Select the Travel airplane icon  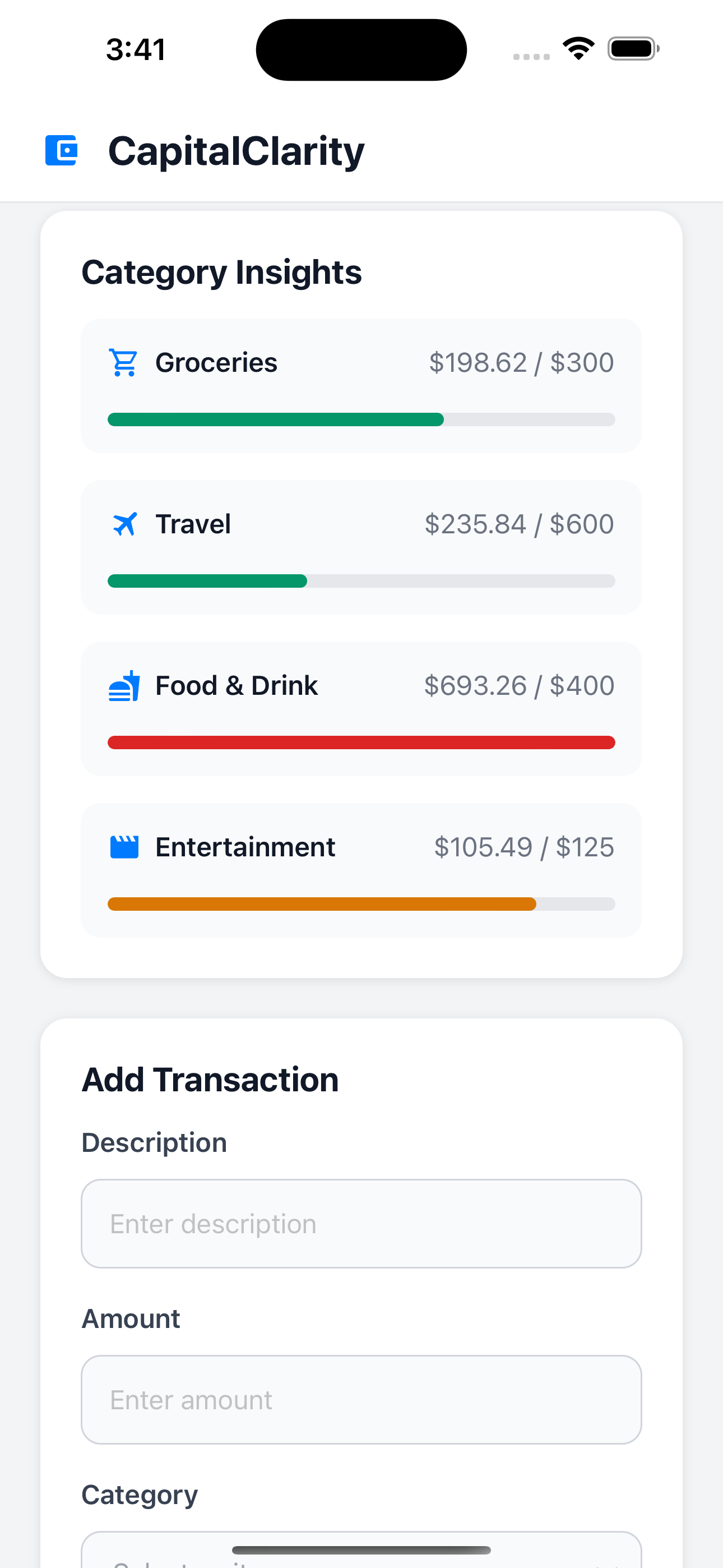(125, 524)
